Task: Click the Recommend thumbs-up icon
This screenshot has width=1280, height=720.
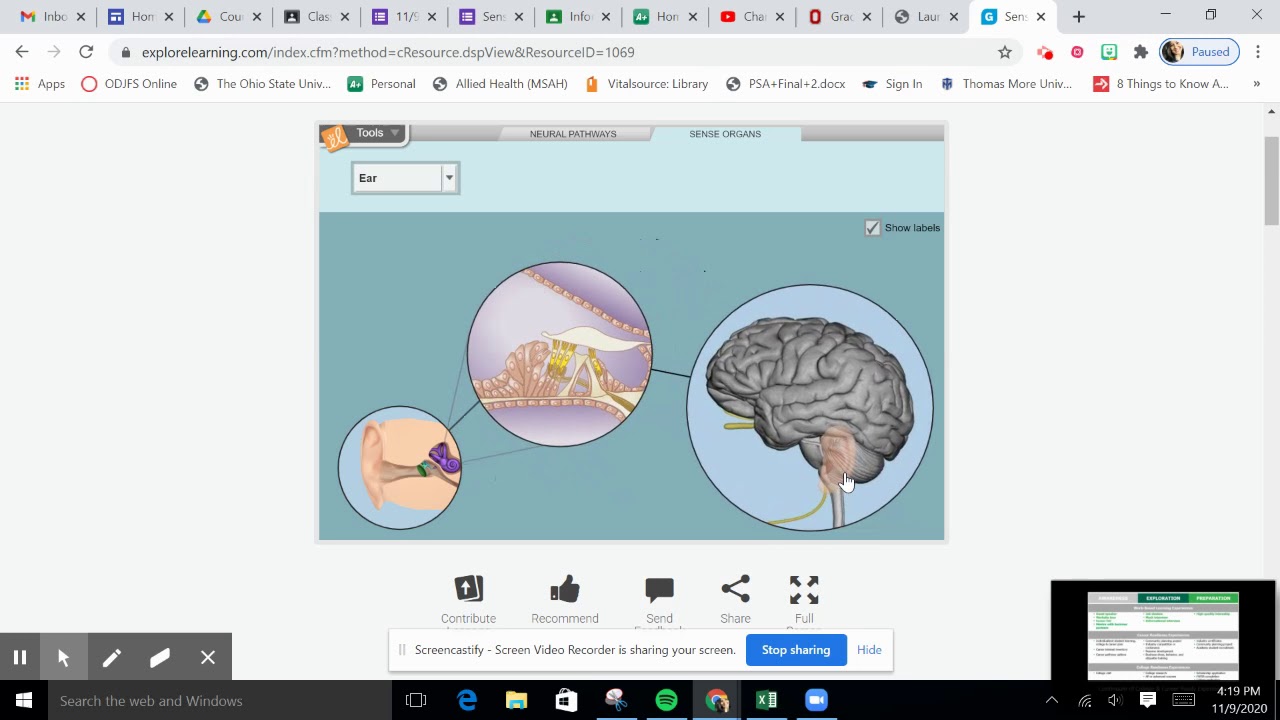Action: 565,589
